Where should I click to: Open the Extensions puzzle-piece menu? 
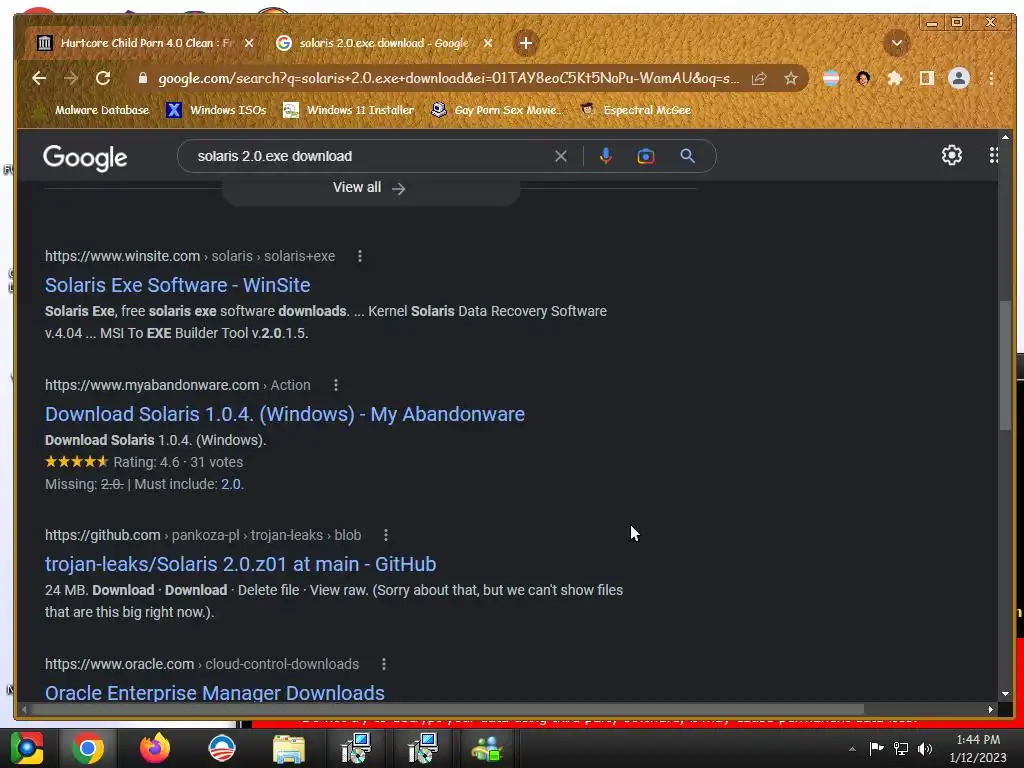point(895,78)
